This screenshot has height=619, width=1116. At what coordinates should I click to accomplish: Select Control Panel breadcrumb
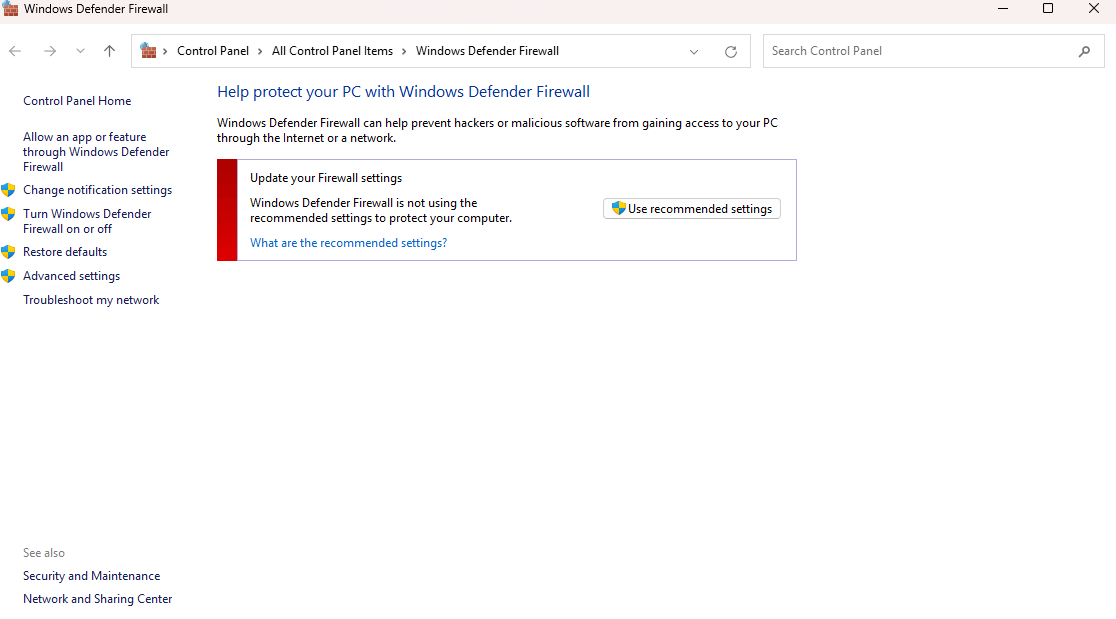213,51
